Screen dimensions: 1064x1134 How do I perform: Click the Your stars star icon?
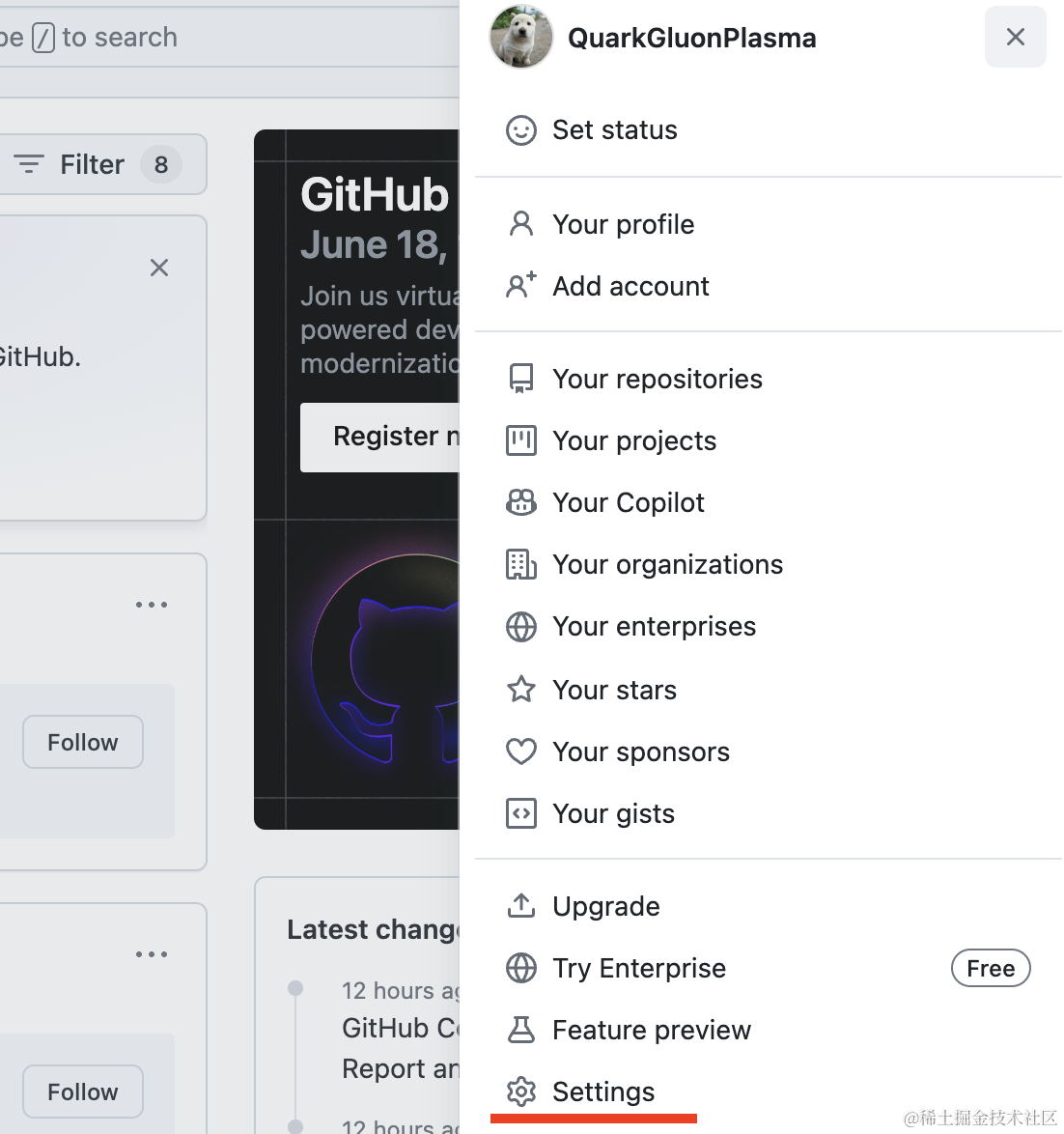521,690
